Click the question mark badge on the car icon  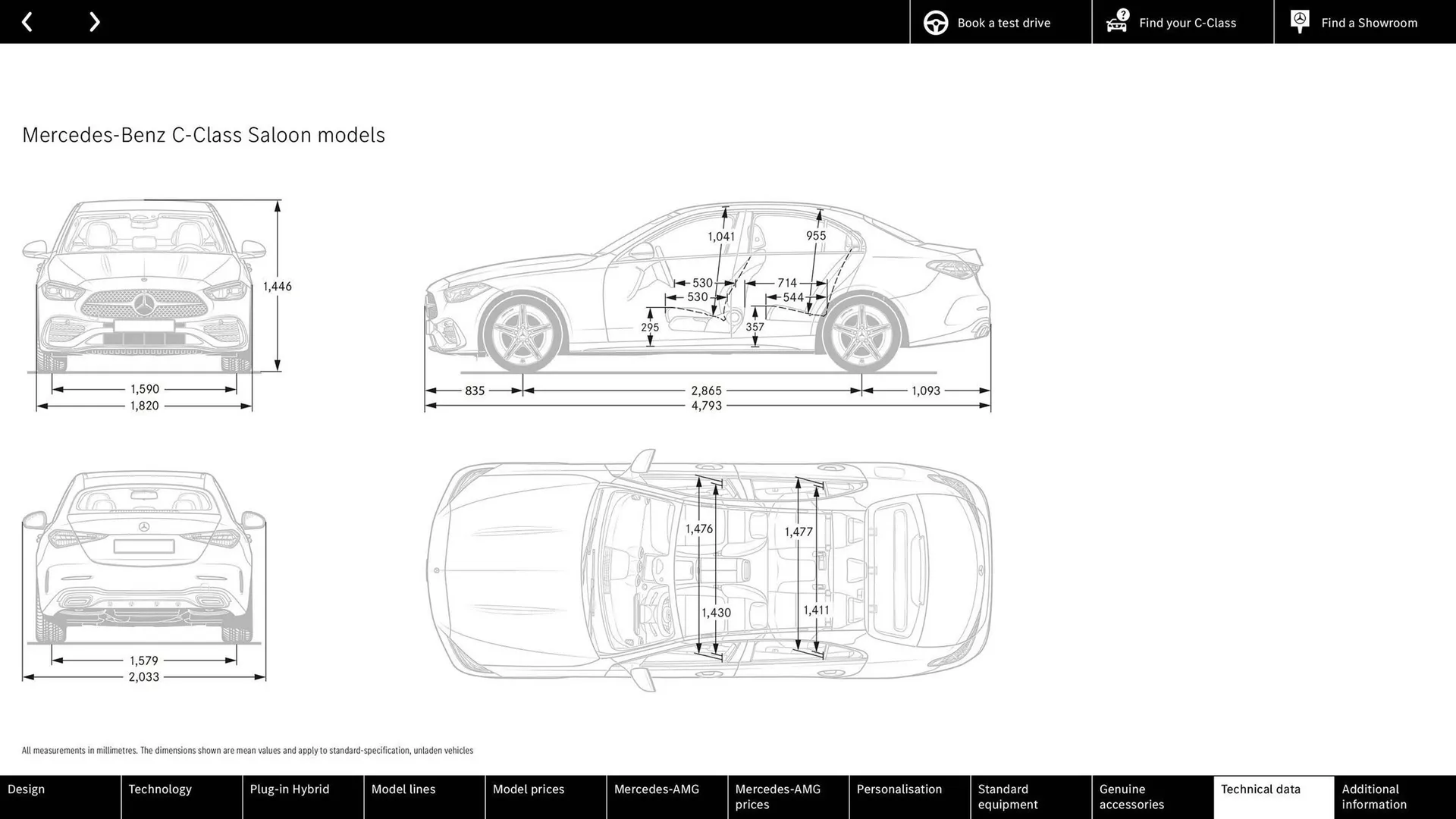coord(1122,14)
